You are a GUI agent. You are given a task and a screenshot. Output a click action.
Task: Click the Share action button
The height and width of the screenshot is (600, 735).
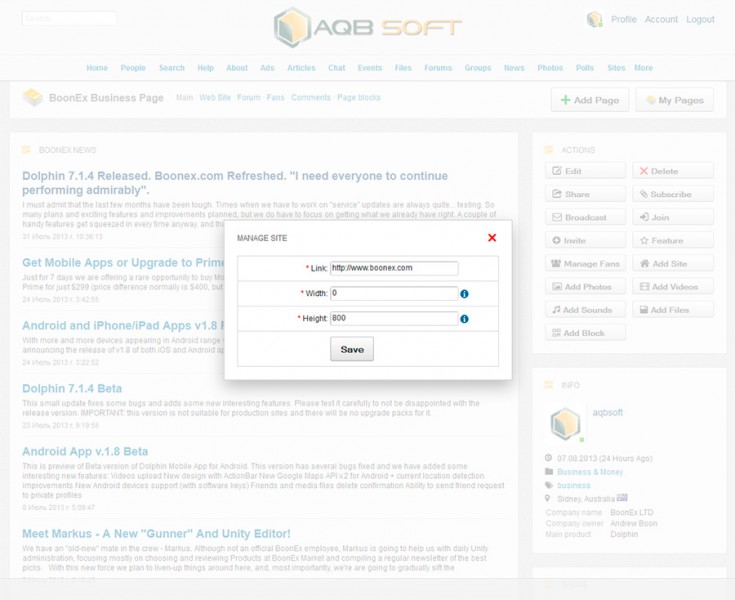585,194
